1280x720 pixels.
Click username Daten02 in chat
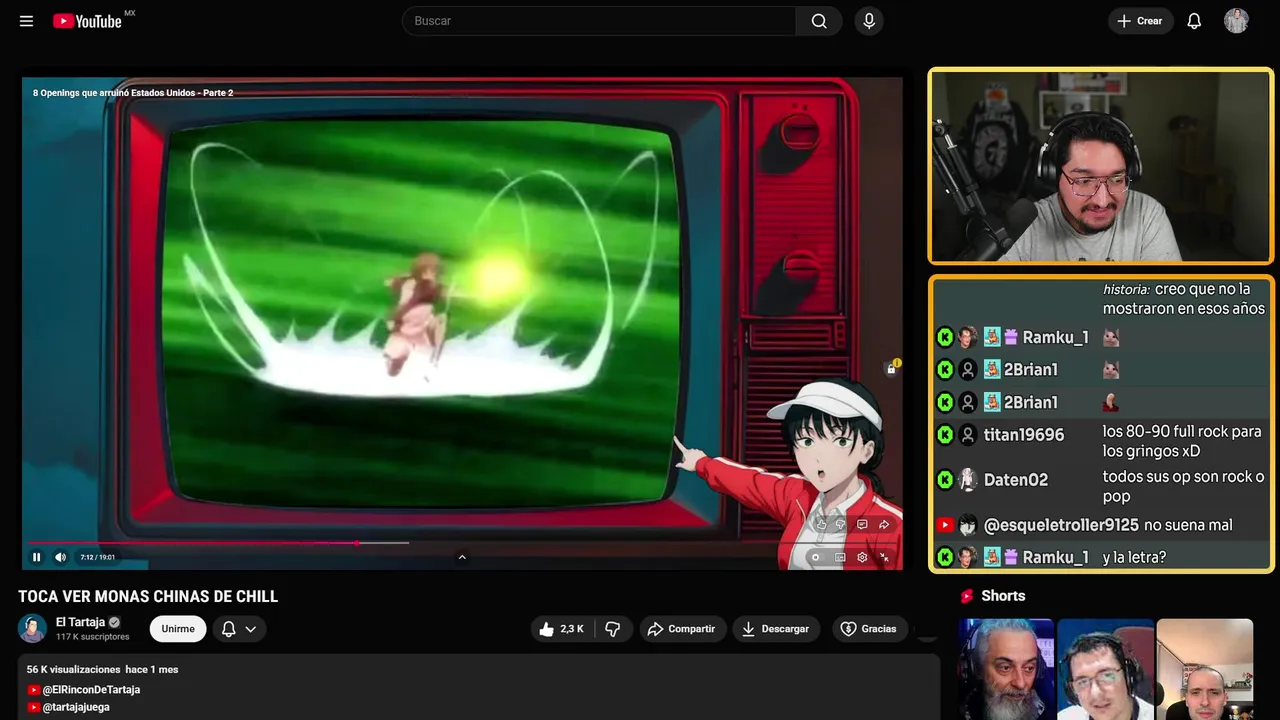[1016, 480]
